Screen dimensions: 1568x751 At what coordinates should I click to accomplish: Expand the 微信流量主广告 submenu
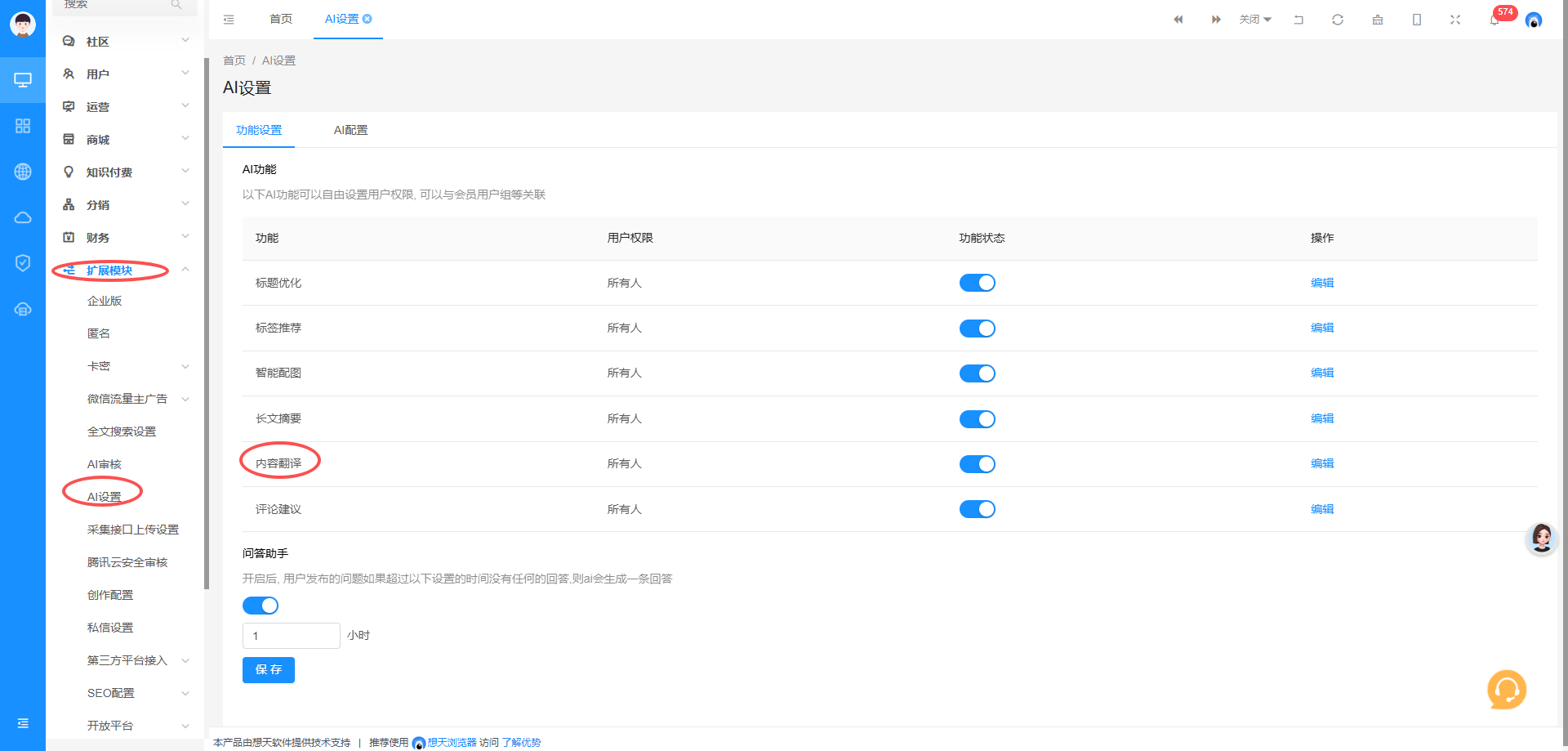pyautogui.click(x=125, y=399)
